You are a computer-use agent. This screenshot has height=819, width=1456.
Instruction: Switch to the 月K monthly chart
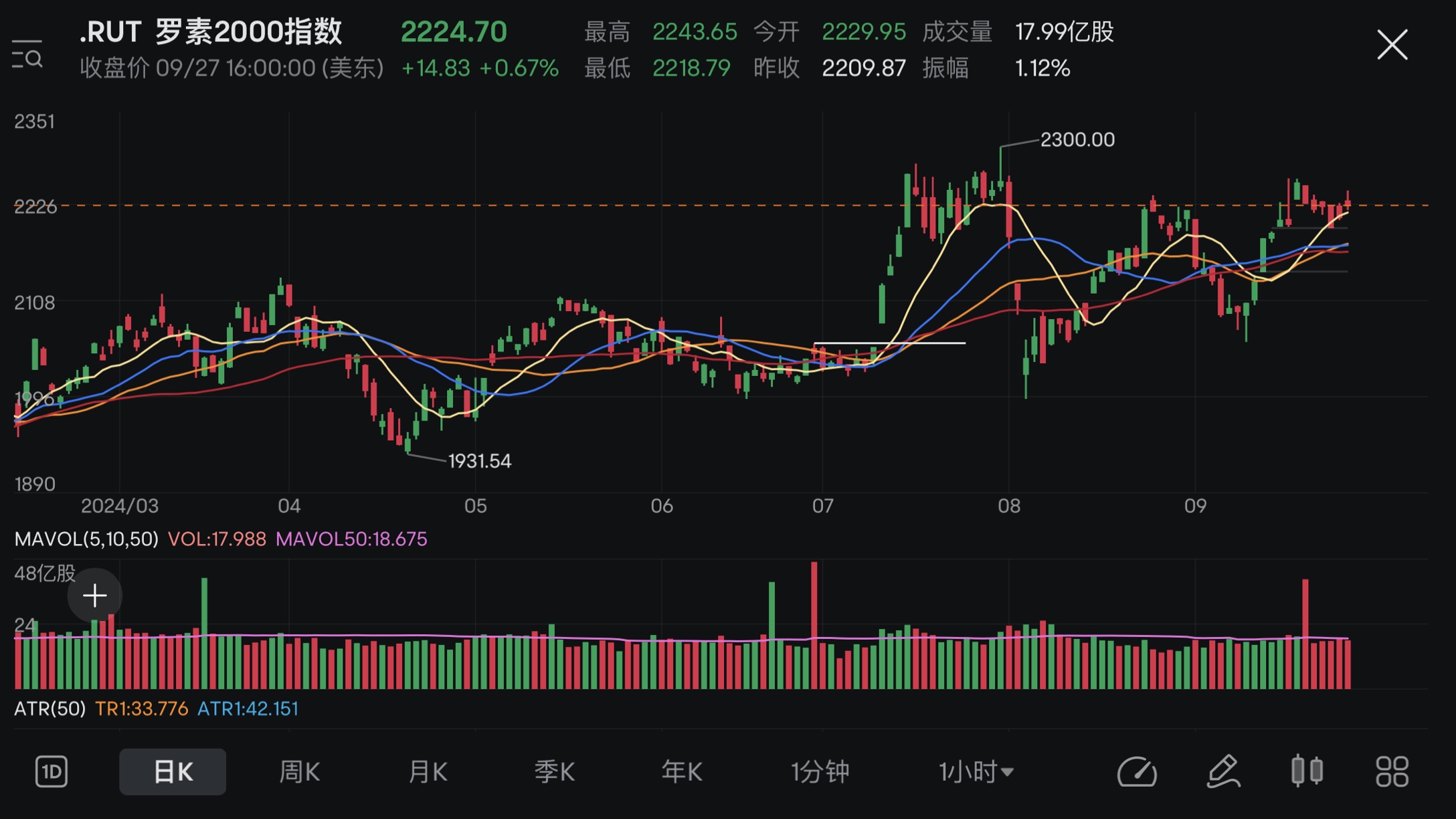click(428, 771)
